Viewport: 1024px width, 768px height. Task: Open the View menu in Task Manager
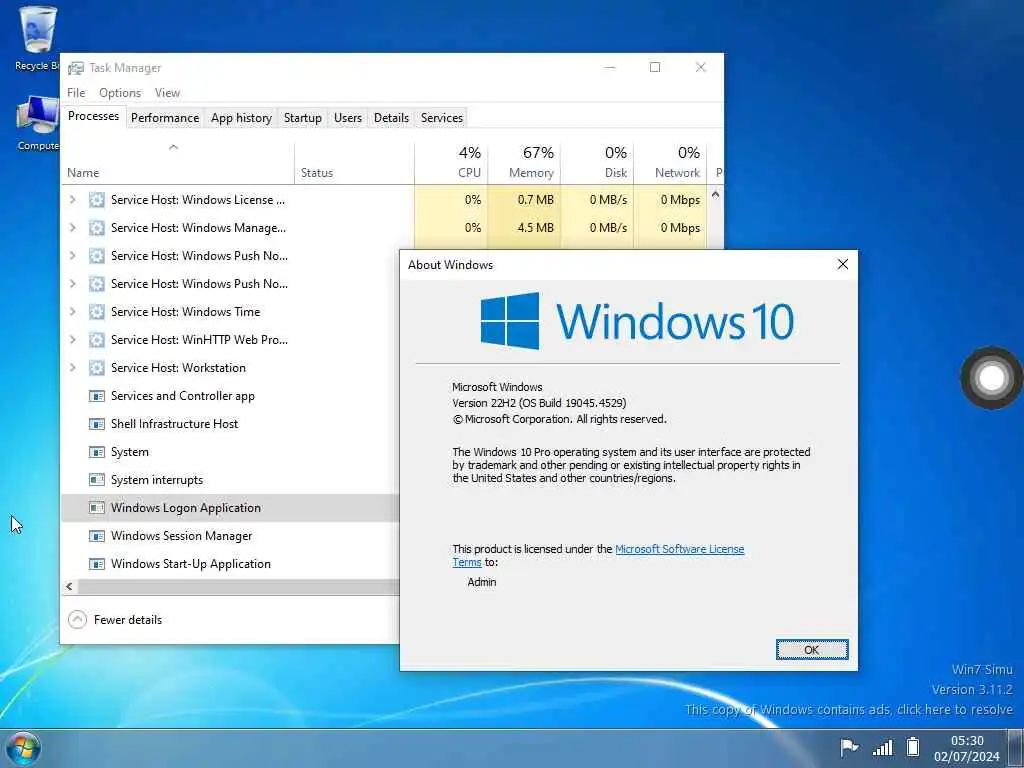coord(167,93)
